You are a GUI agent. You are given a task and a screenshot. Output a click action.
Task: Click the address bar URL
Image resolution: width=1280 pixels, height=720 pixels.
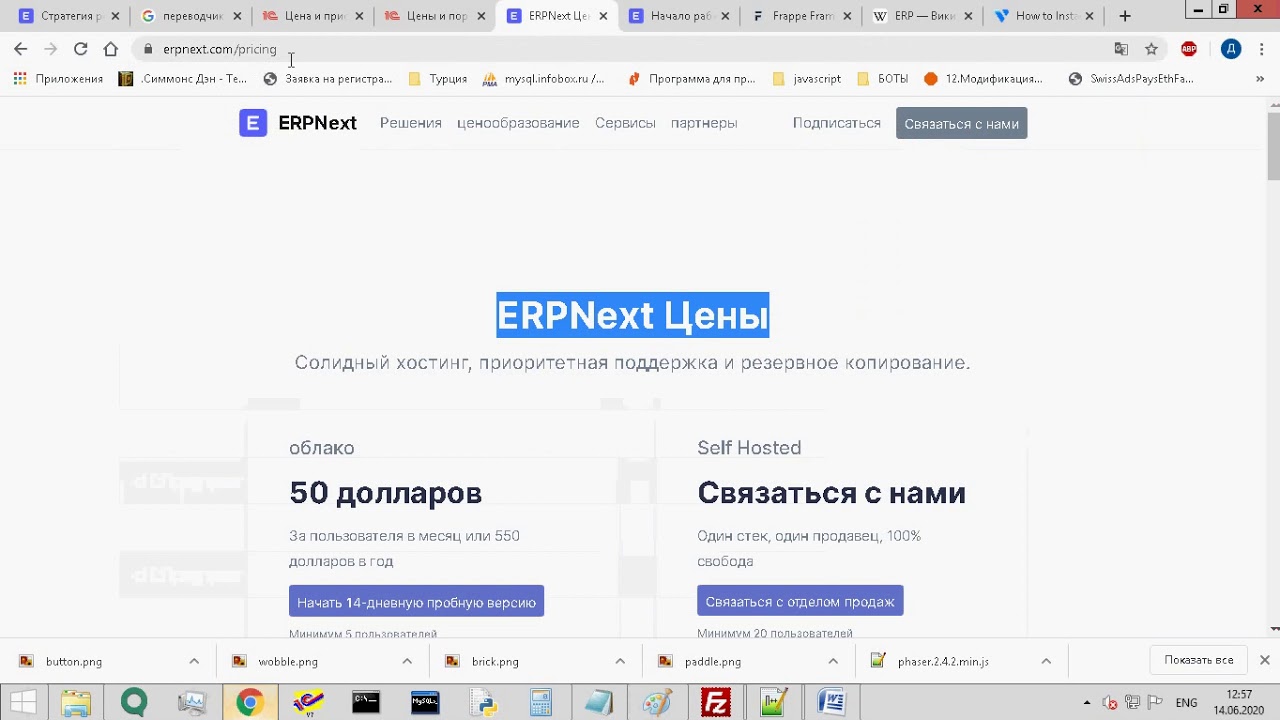[x=220, y=49]
